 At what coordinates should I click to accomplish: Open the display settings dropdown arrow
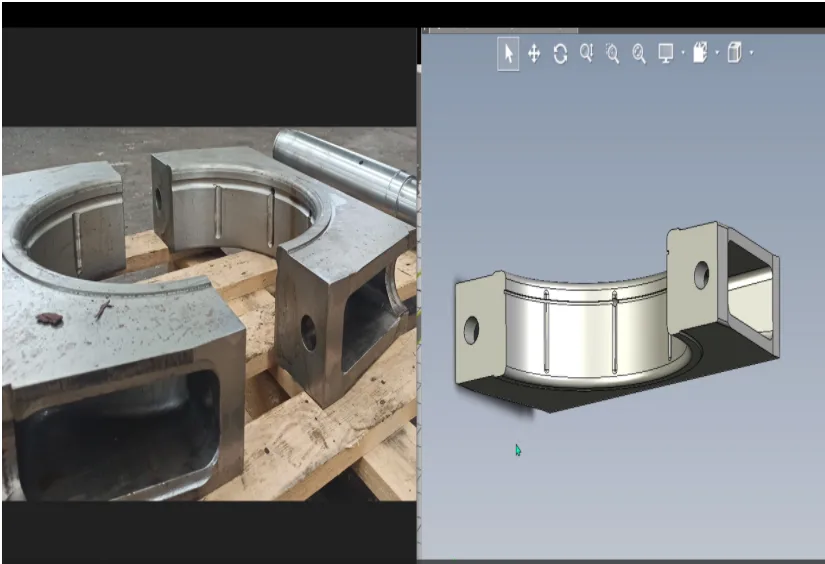pos(683,53)
